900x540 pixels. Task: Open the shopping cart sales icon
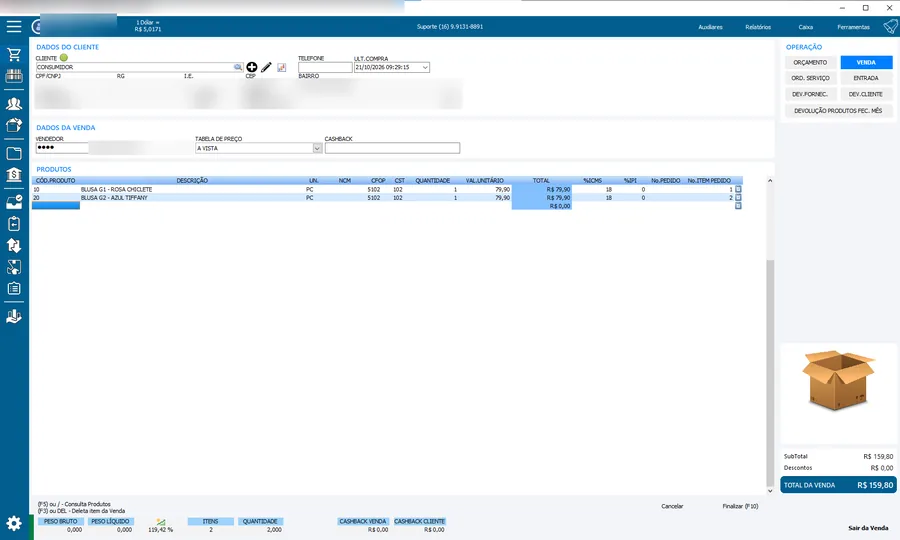(14, 55)
